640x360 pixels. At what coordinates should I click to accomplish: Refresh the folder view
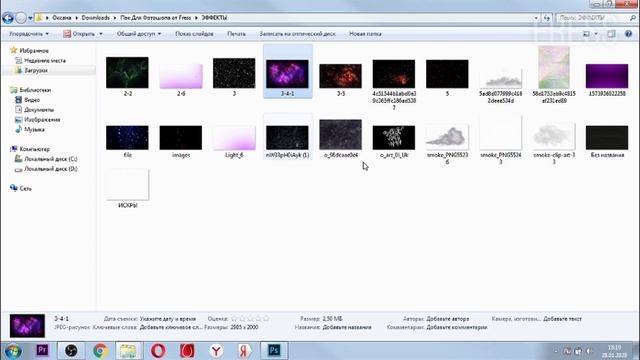coord(547,18)
